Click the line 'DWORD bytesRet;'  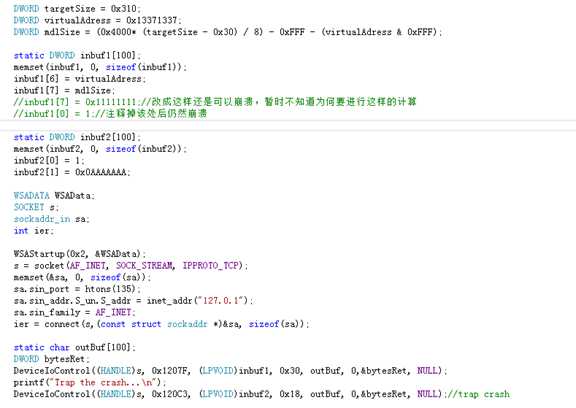(x=51, y=360)
